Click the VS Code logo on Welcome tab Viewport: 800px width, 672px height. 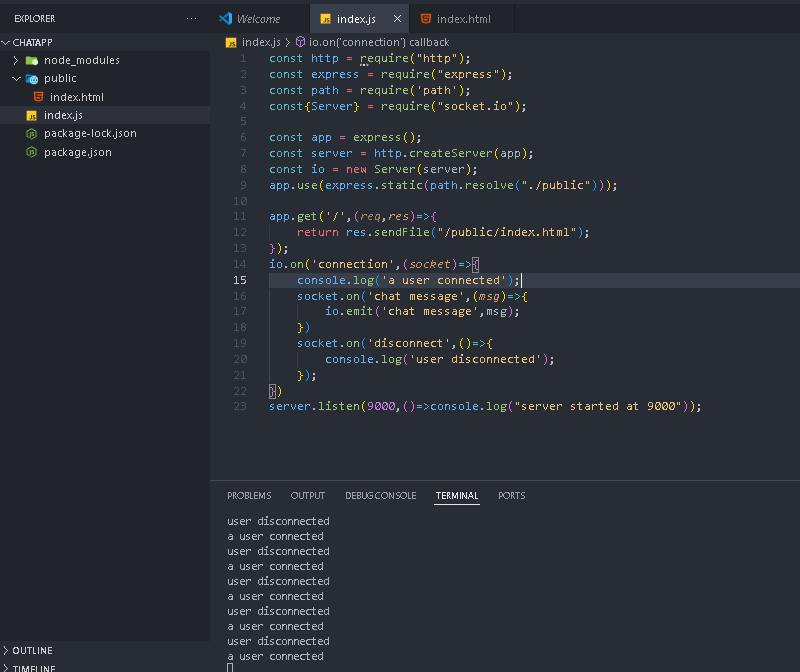(x=226, y=19)
